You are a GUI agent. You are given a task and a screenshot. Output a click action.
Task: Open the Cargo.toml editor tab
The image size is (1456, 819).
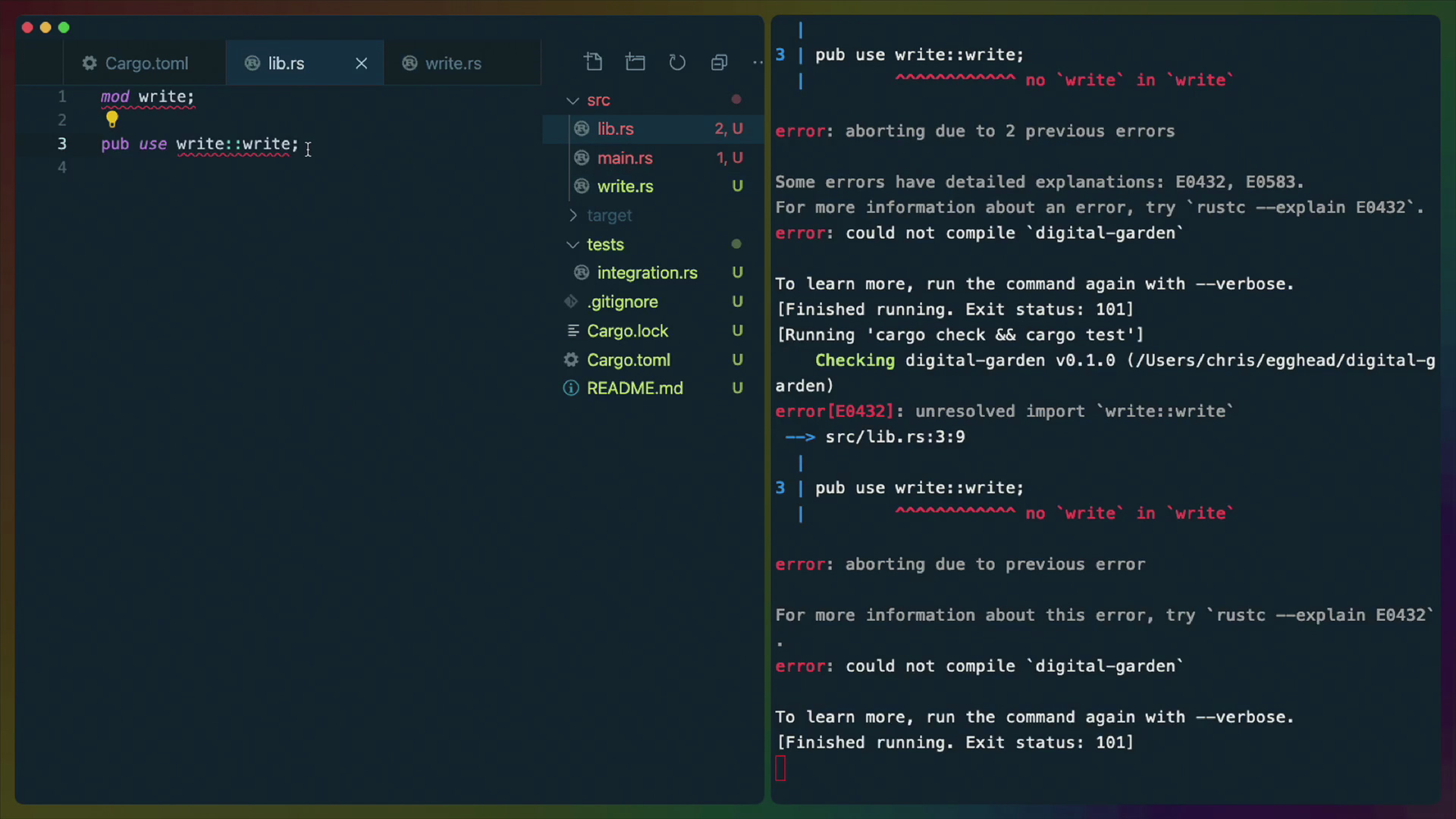(x=146, y=63)
